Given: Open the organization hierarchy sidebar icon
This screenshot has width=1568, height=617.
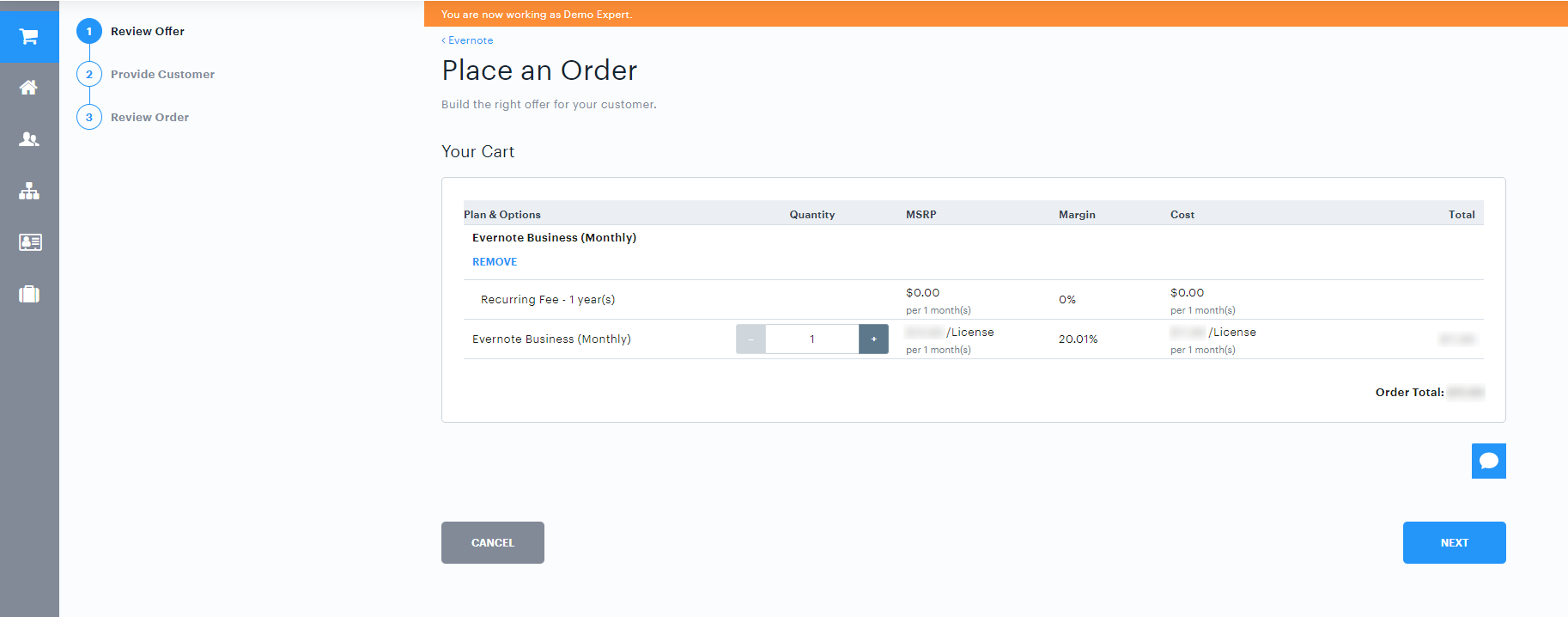Looking at the screenshot, I should click(29, 191).
